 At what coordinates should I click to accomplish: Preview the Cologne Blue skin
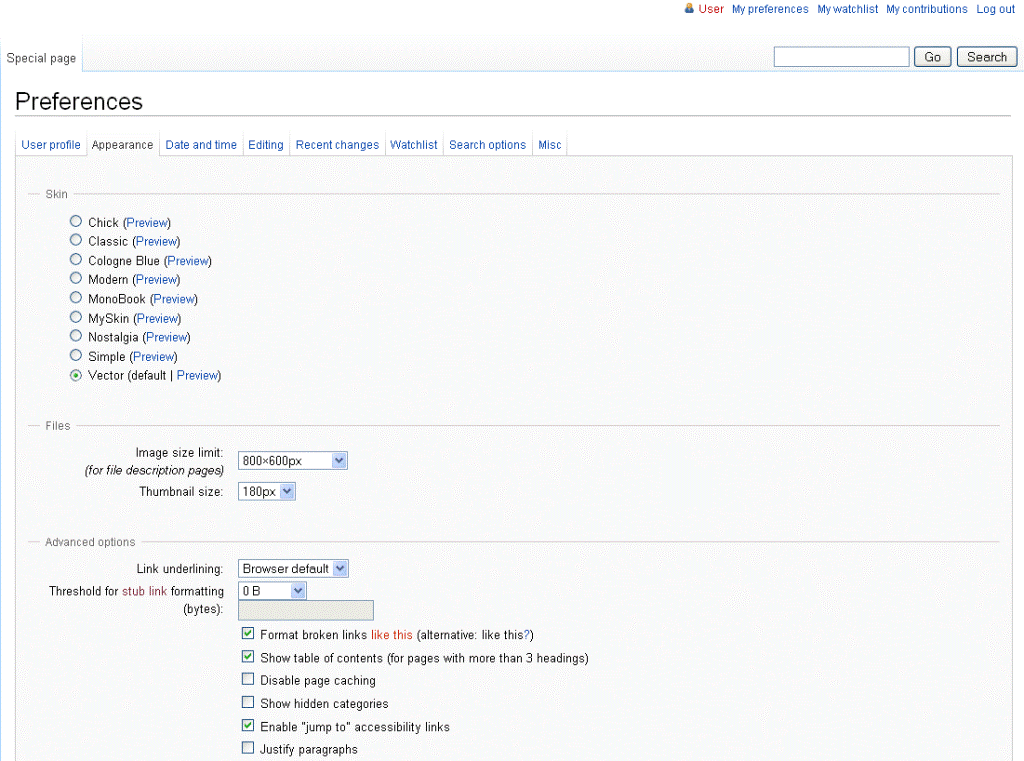pos(188,261)
